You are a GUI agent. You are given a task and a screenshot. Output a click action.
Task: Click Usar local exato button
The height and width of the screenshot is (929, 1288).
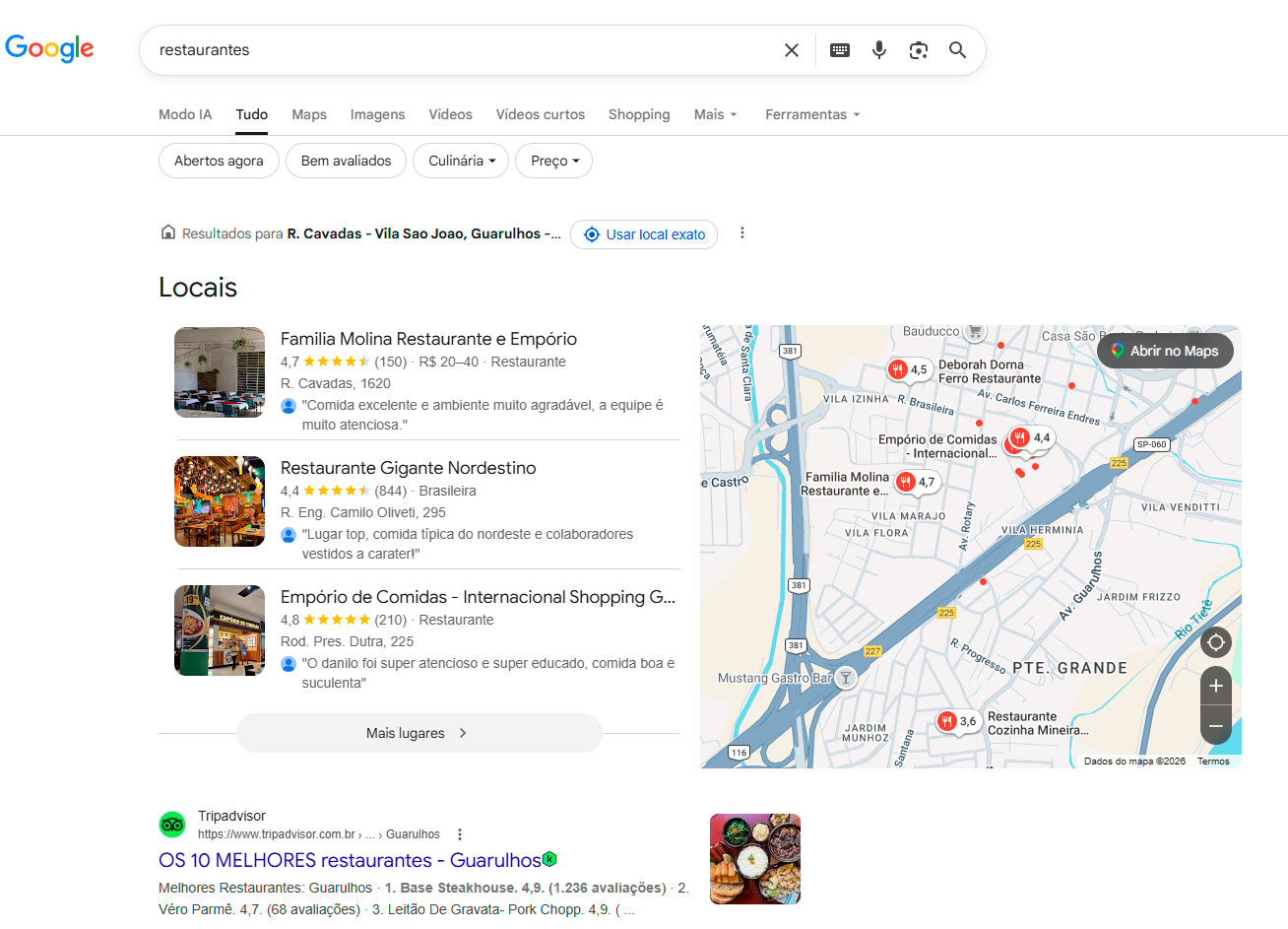point(643,234)
